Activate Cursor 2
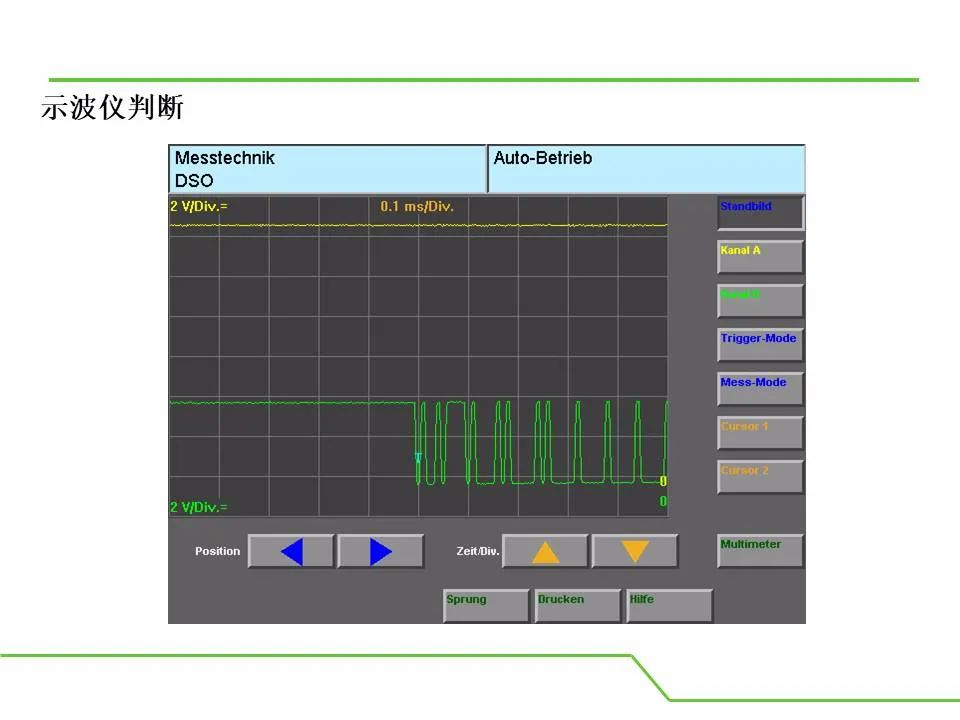This screenshot has width=960, height=720. pos(760,478)
